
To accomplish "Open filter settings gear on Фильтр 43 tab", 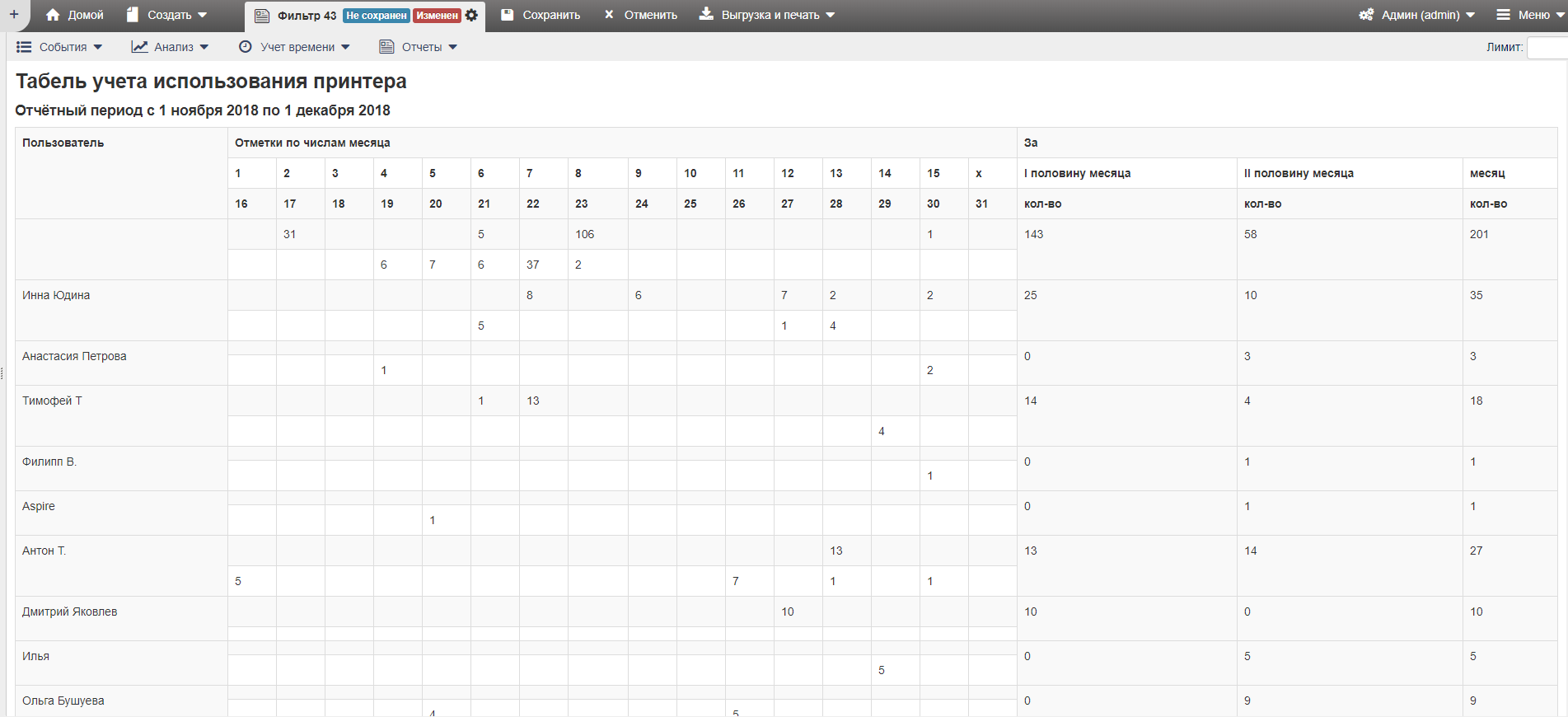I will tap(471, 16).
